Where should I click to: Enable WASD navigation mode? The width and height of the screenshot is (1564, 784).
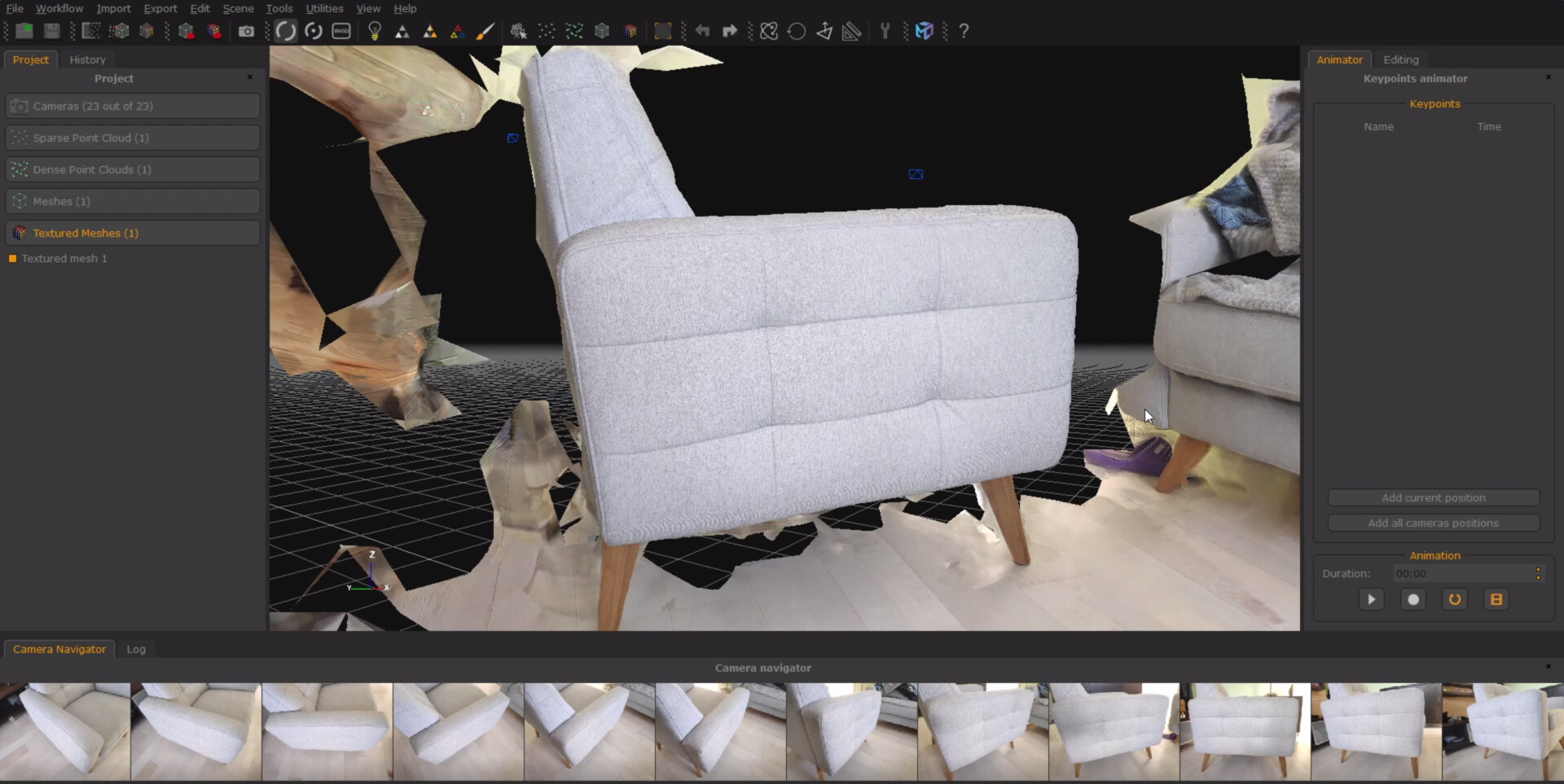[341, 31]
